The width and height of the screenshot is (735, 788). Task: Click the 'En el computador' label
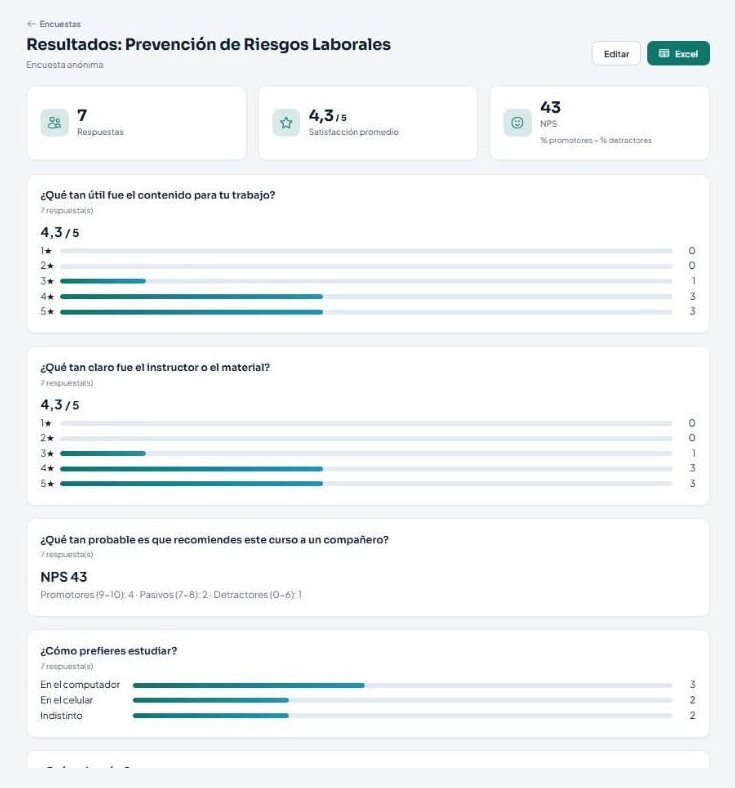click(80, 684)
